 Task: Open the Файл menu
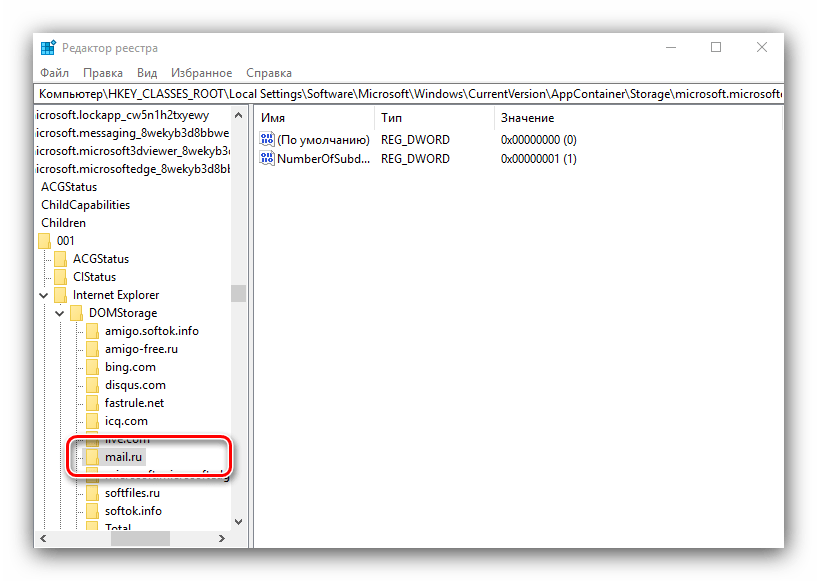coord(54,73)
